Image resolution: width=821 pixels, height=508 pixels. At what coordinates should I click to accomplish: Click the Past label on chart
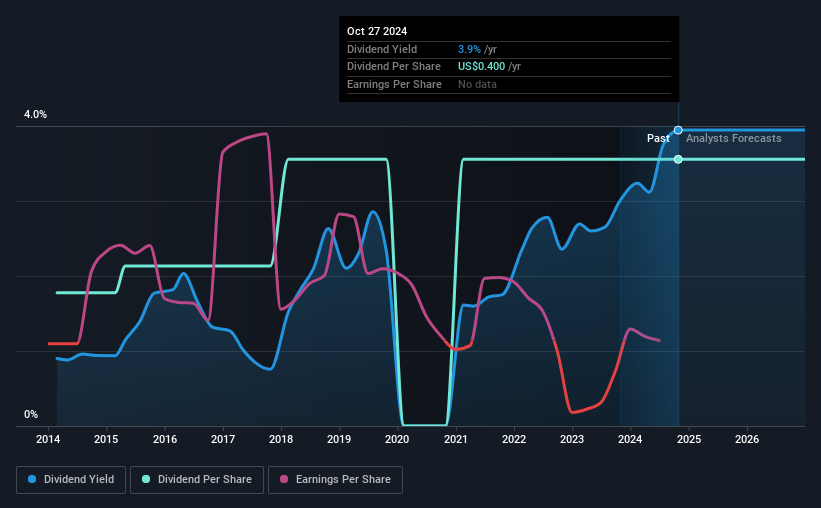pos(658,138)
